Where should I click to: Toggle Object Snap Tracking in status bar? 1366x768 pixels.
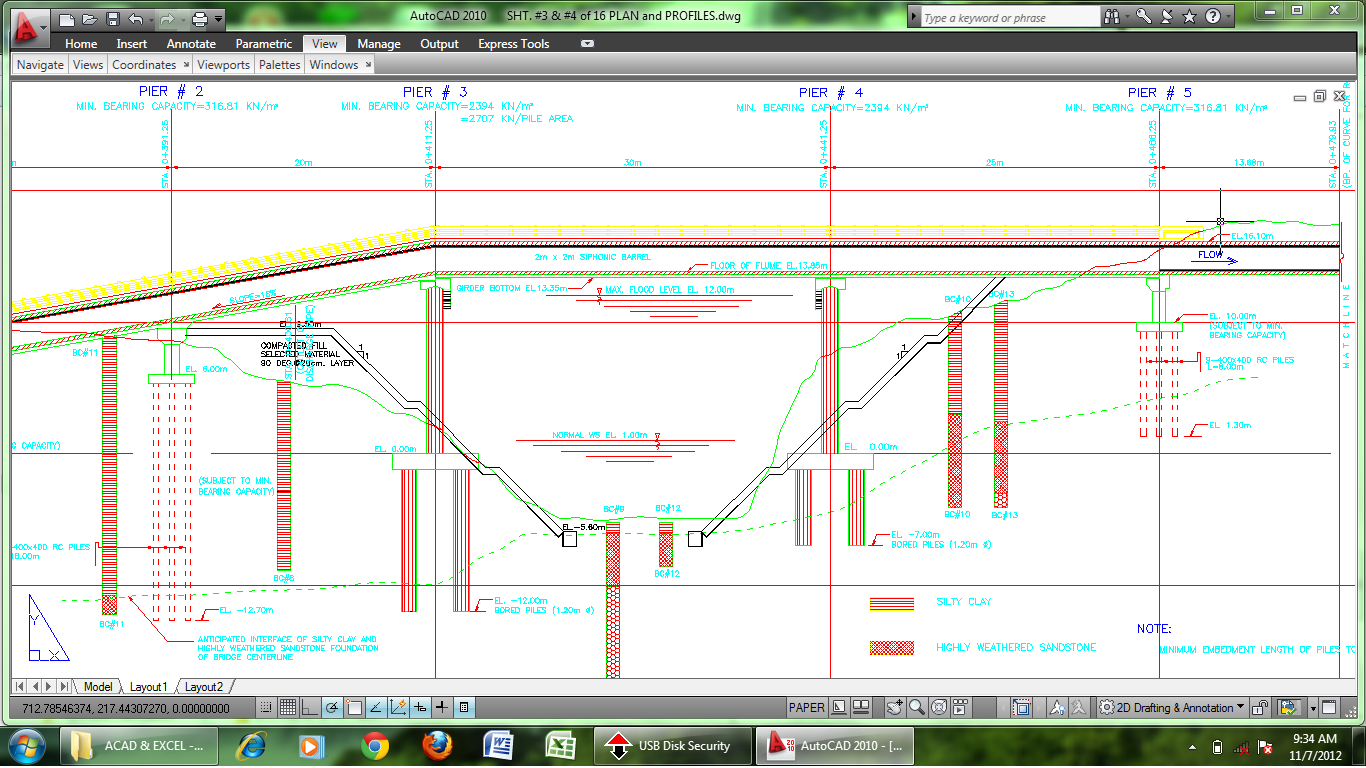click(376, 708)
